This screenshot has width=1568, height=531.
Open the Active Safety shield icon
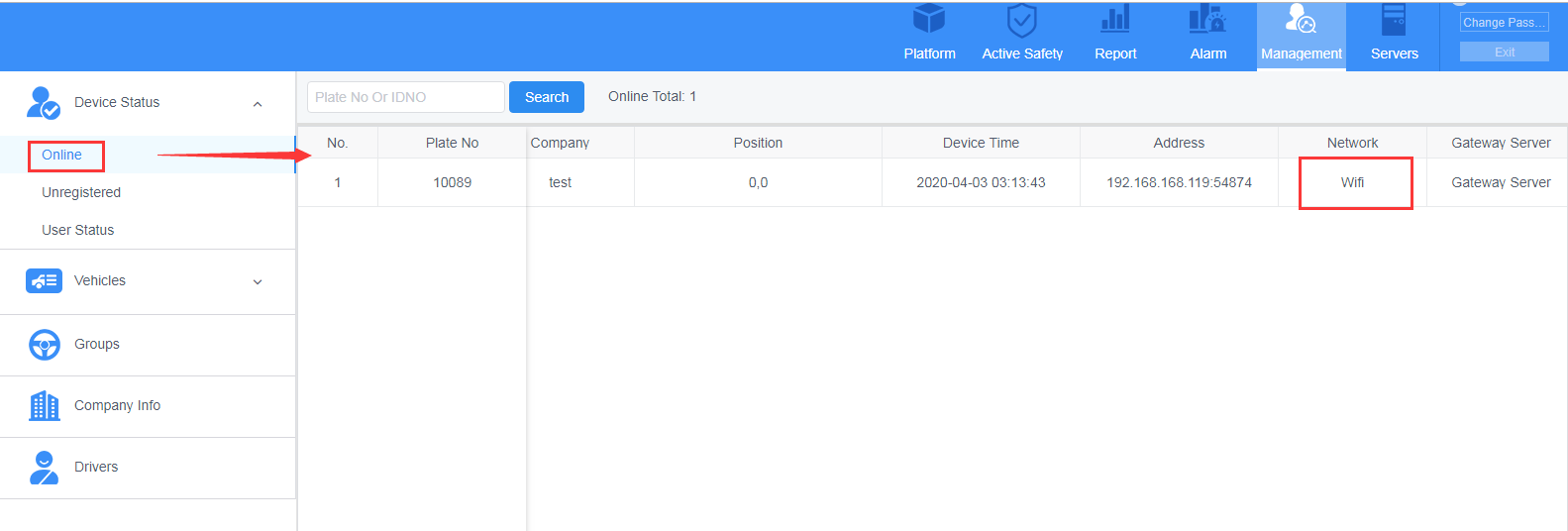pyautogui.click(x=1021, y=20)
